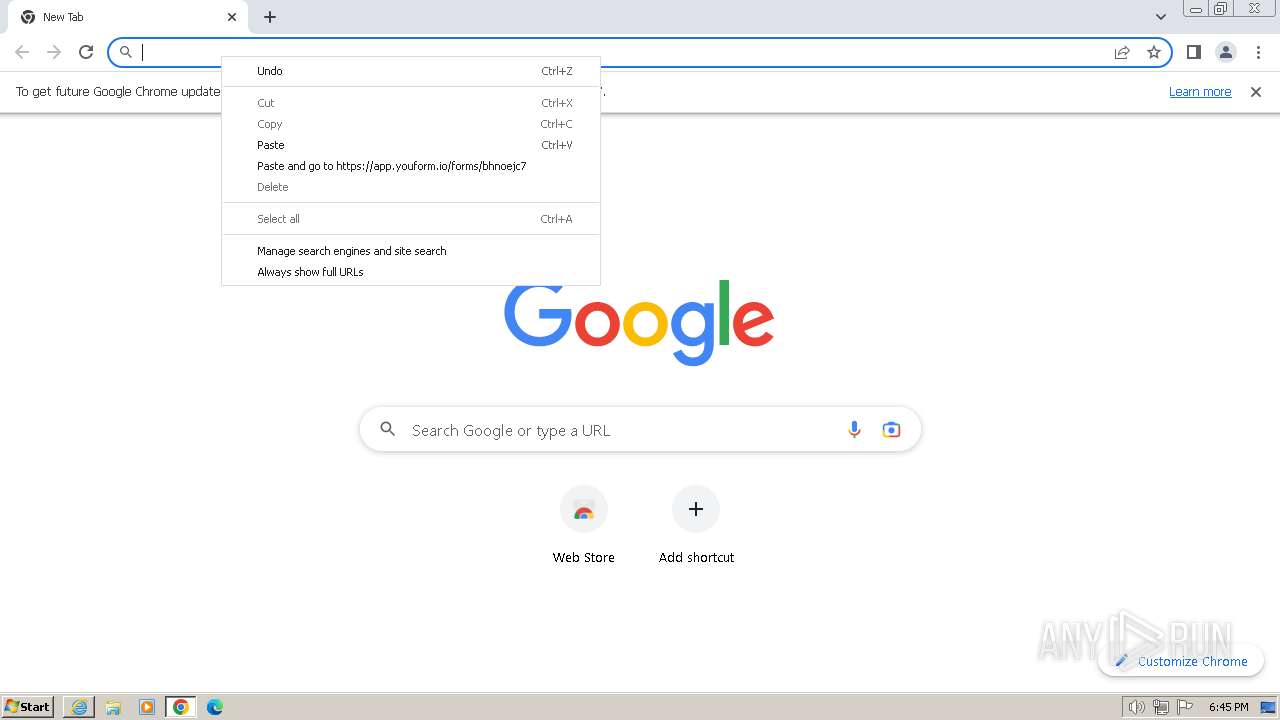Go back with the back arrow
Image resolution: width=1280 pixels, height=720 pixels.
click(22, 52)
